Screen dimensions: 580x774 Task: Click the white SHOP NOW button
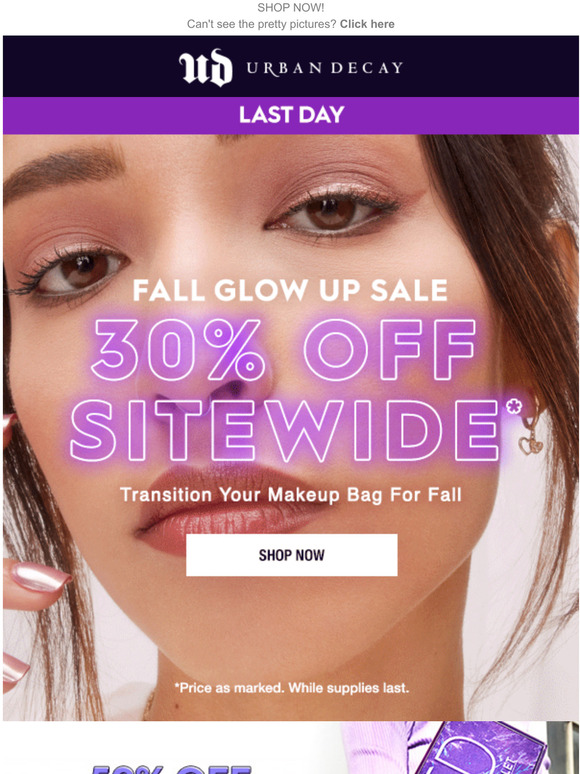pyautogui.click(x=291, y=555)
